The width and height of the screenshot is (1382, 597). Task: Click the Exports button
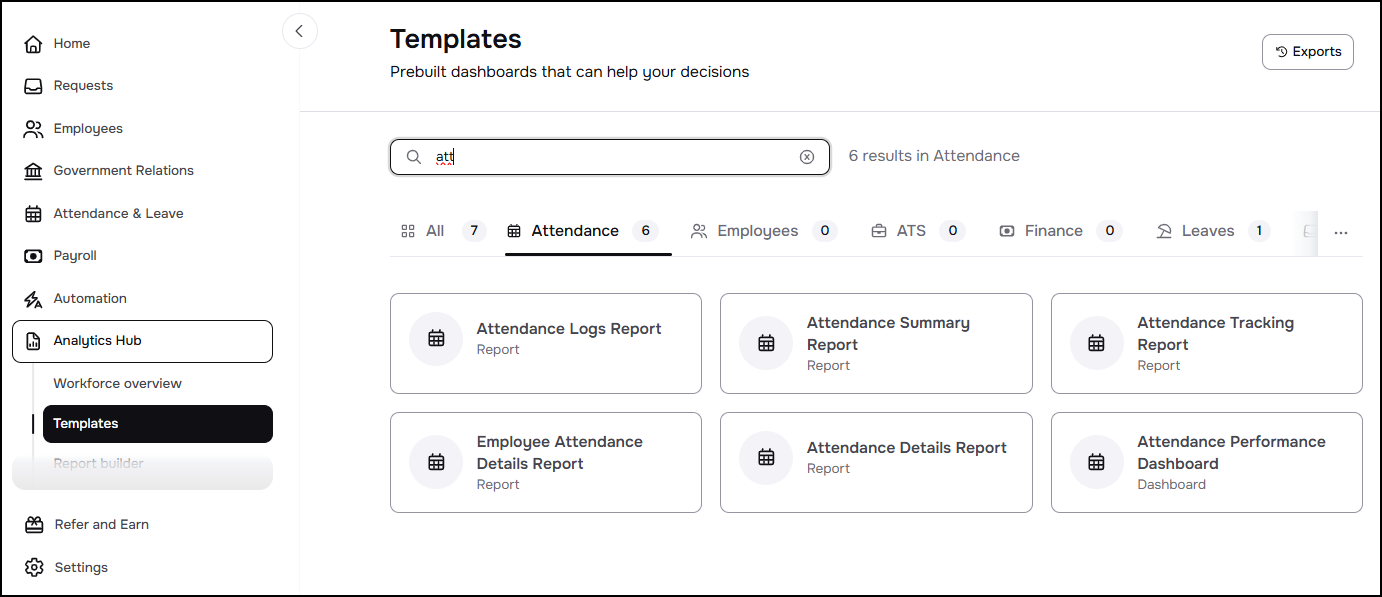tap(1308, 52)
